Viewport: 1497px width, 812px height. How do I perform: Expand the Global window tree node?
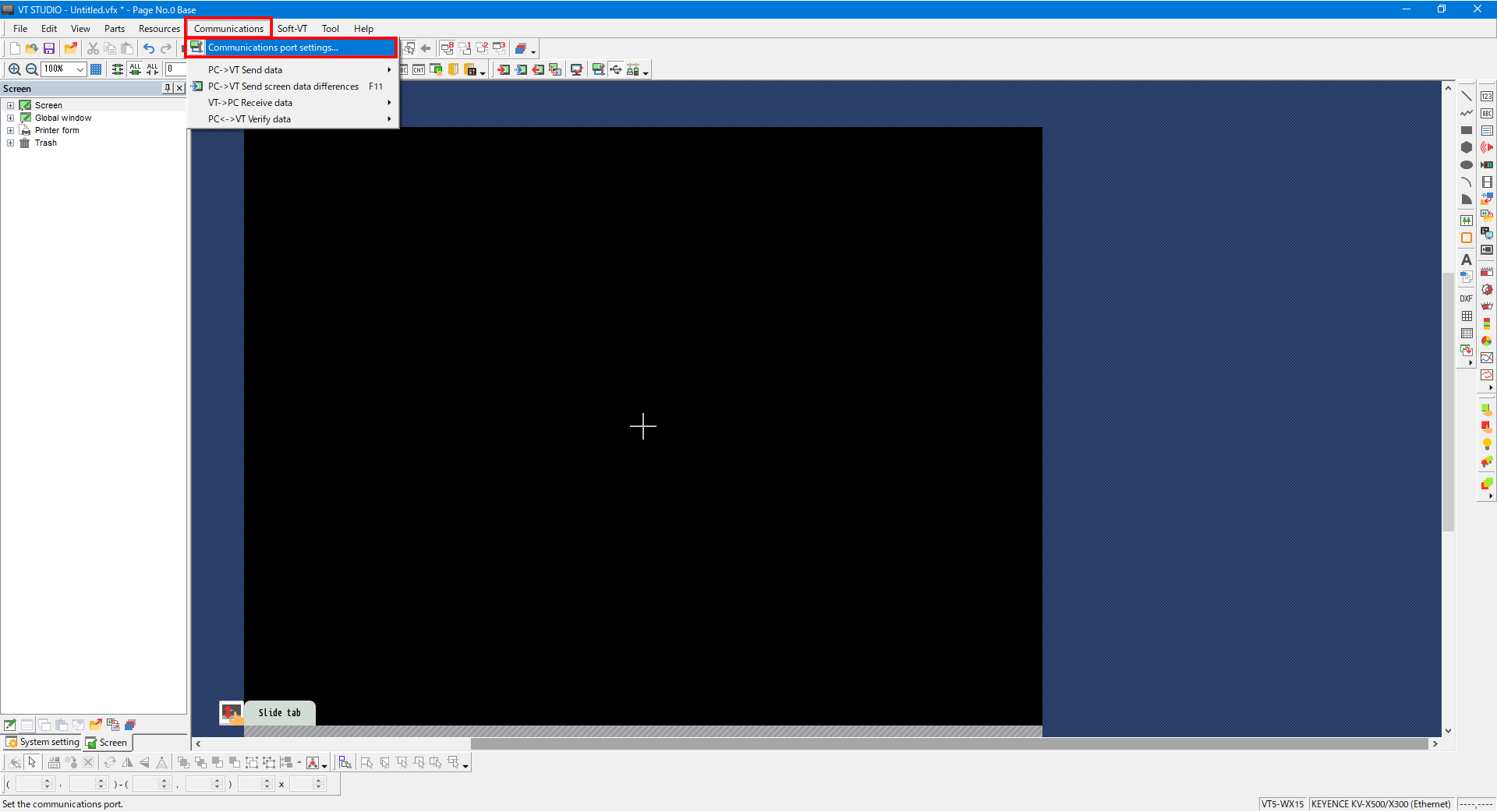pos(11,118)
